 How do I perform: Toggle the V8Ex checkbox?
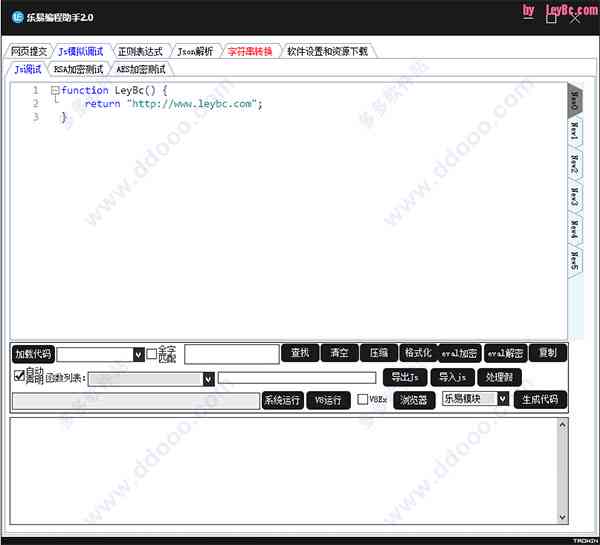pos(362,399)
